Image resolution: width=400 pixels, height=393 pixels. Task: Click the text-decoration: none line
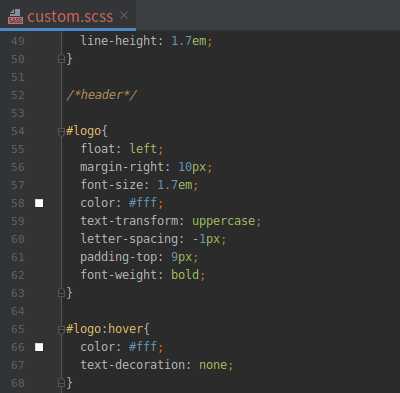pyautogui.click(x=156, y=365)
